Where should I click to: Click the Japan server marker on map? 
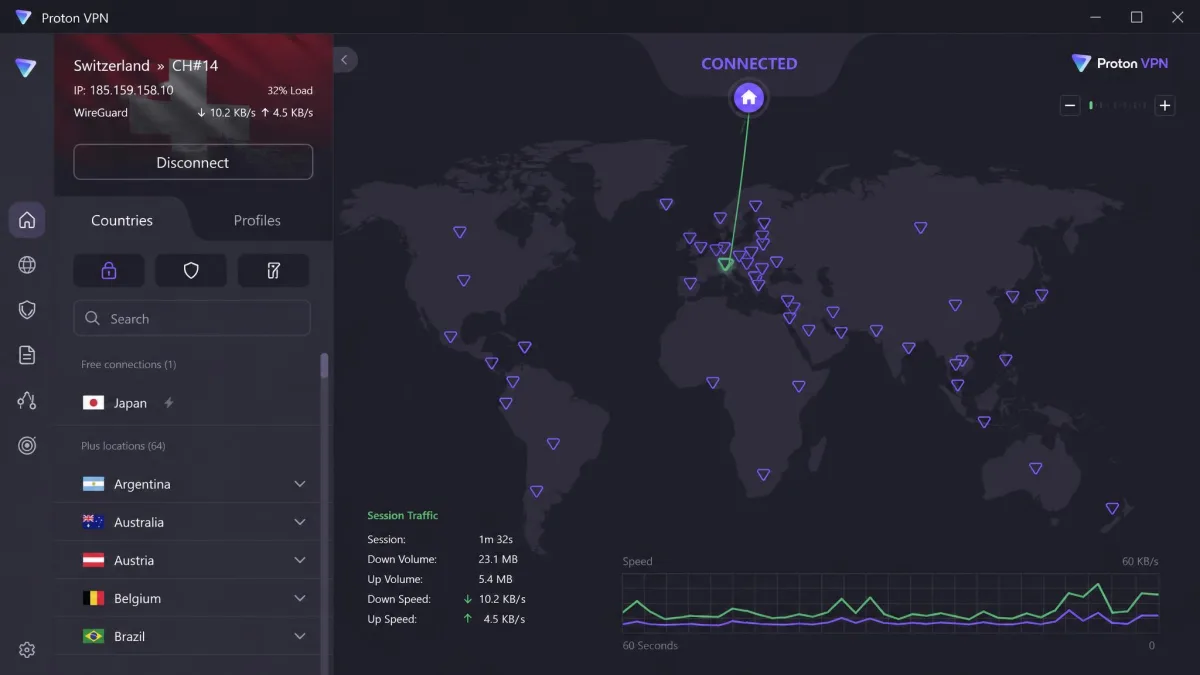pos(1042,295)
